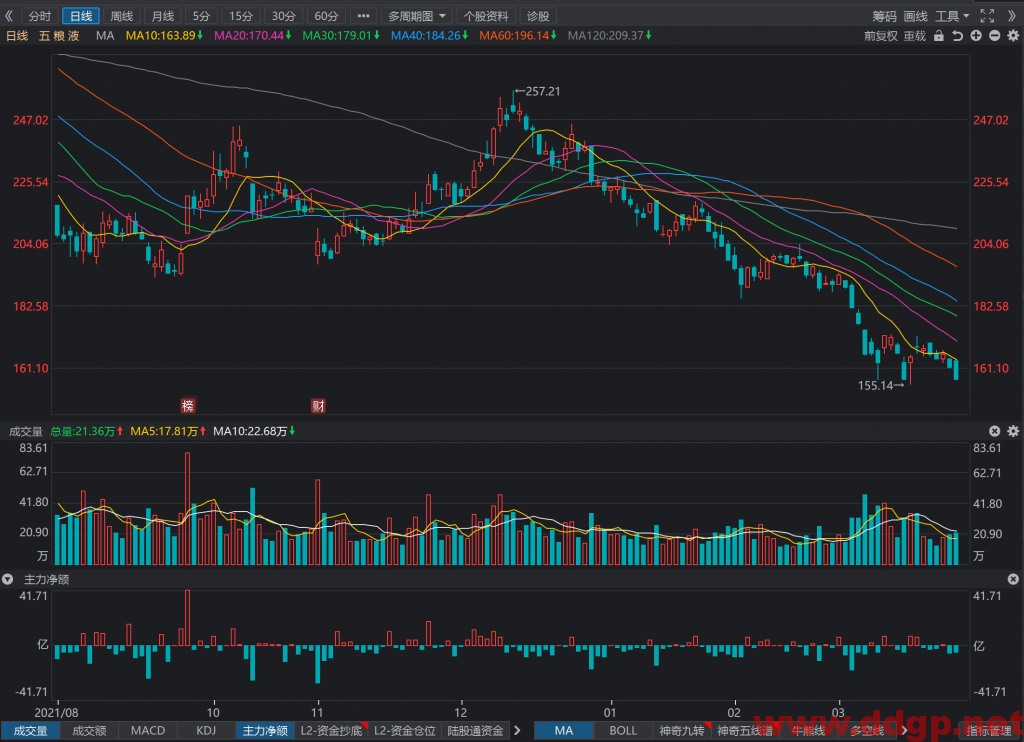Expand the 工具 tools dropdown

(x=952, y=16)
